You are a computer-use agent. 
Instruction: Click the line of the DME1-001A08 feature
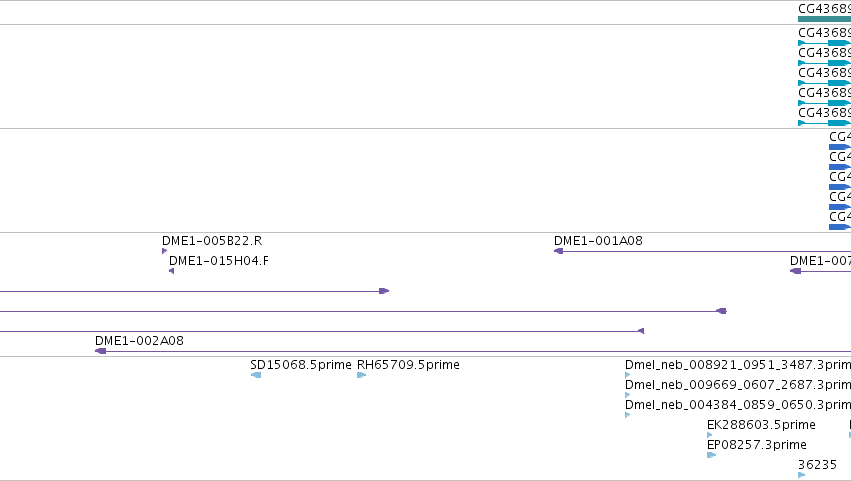tap(706, 251)
